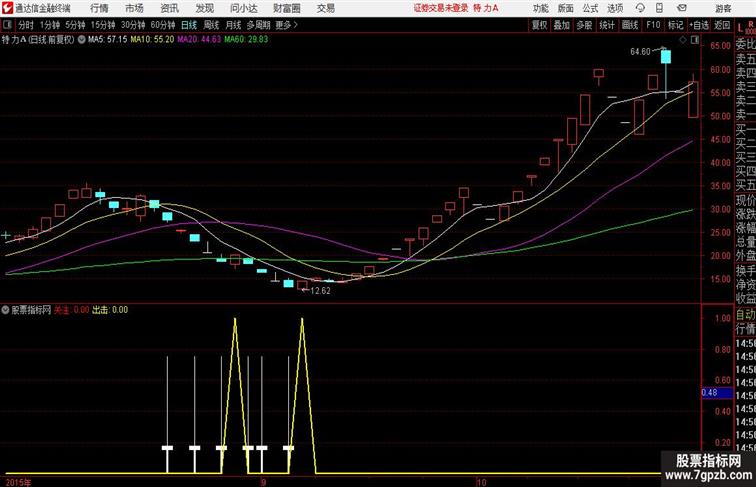
Task: Click the 0.48 highlighted axis value
Action: (716, 392)
